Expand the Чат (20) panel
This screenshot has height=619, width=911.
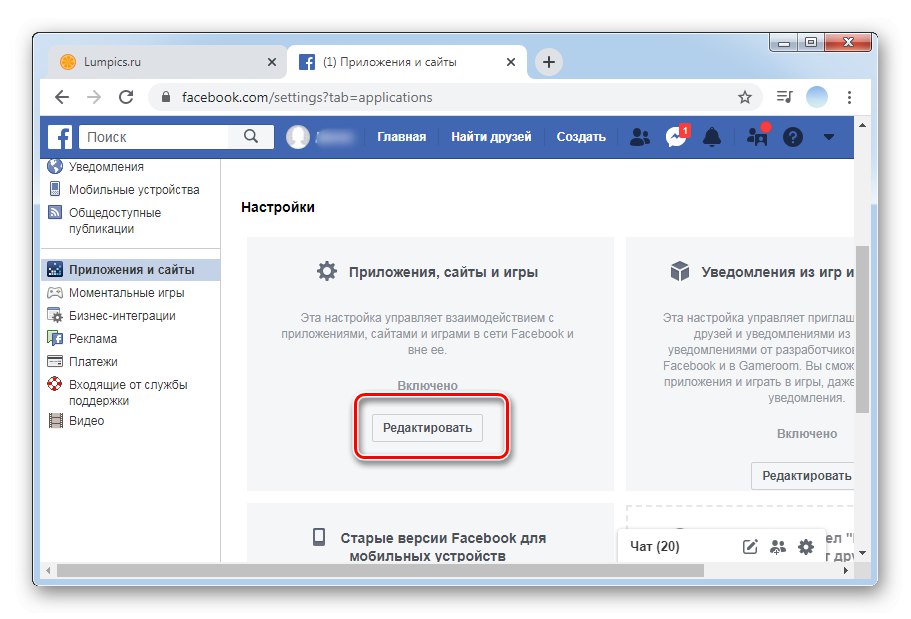coord(656,546)
